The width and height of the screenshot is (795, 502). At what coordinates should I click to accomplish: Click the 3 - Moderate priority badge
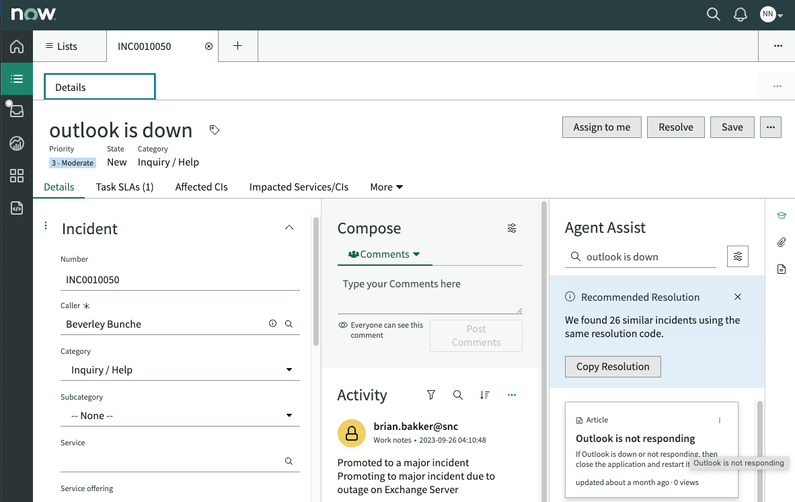coord(72,163)
